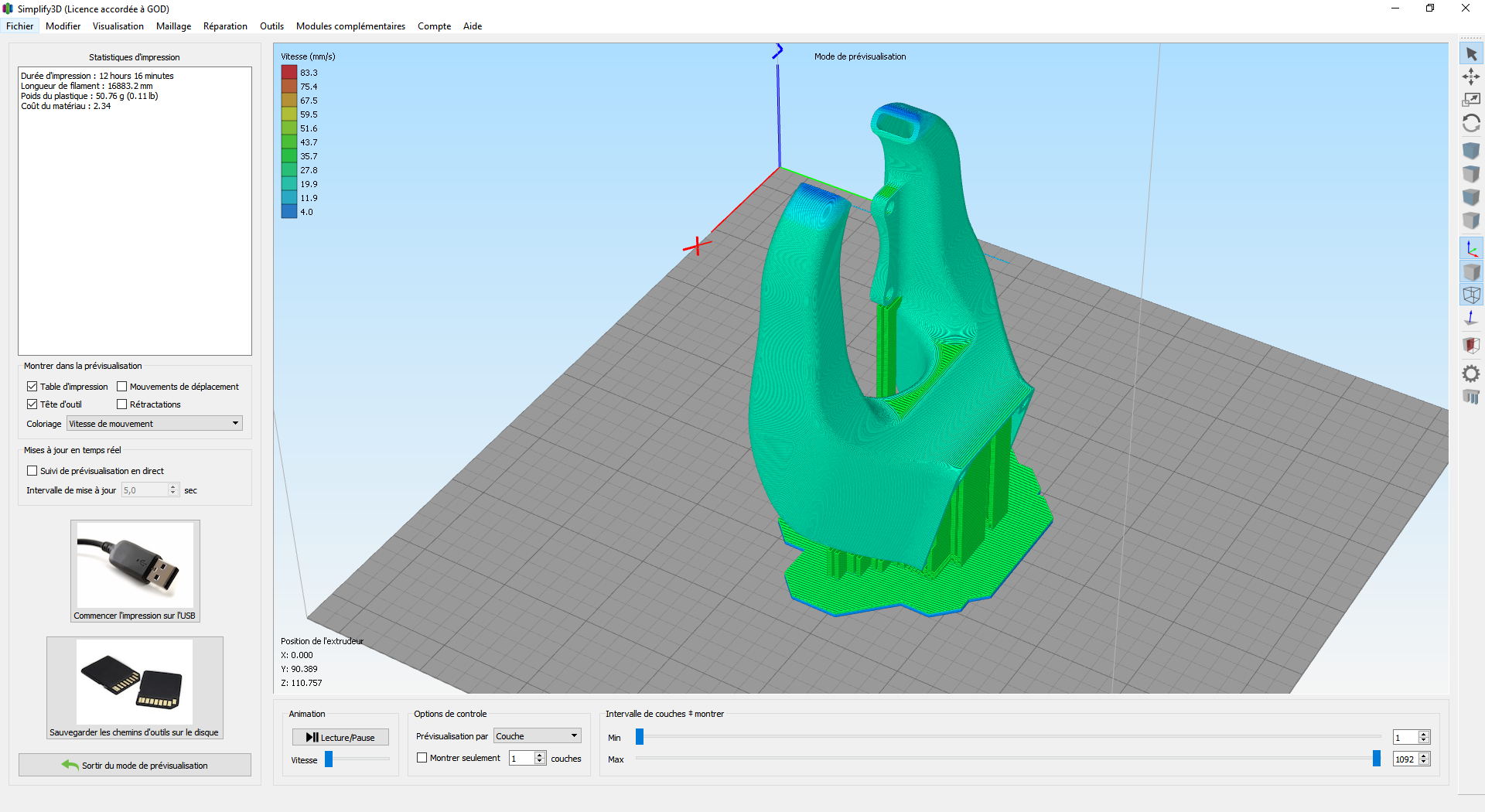Open the cross section view tool
The width and height of the screenshot is (1485, 812).
(x=1471, y=345)
